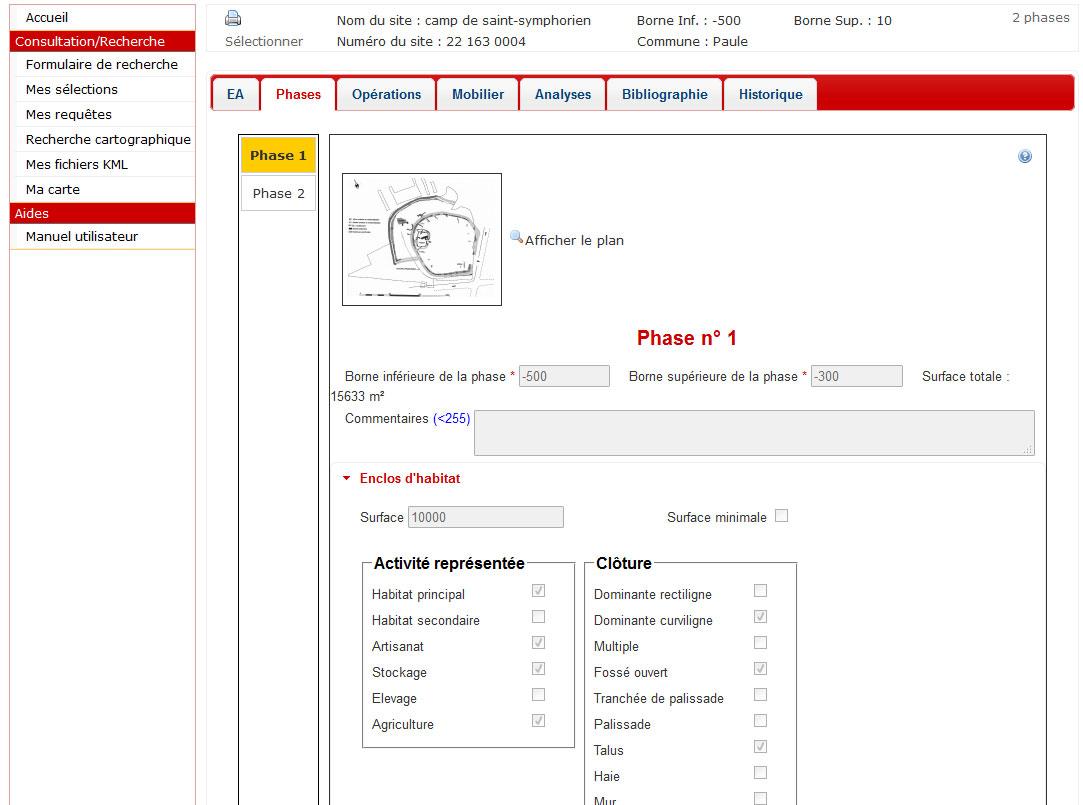
Task: Click the Borne inférieure de la phase field
Action: click(564, 377)
